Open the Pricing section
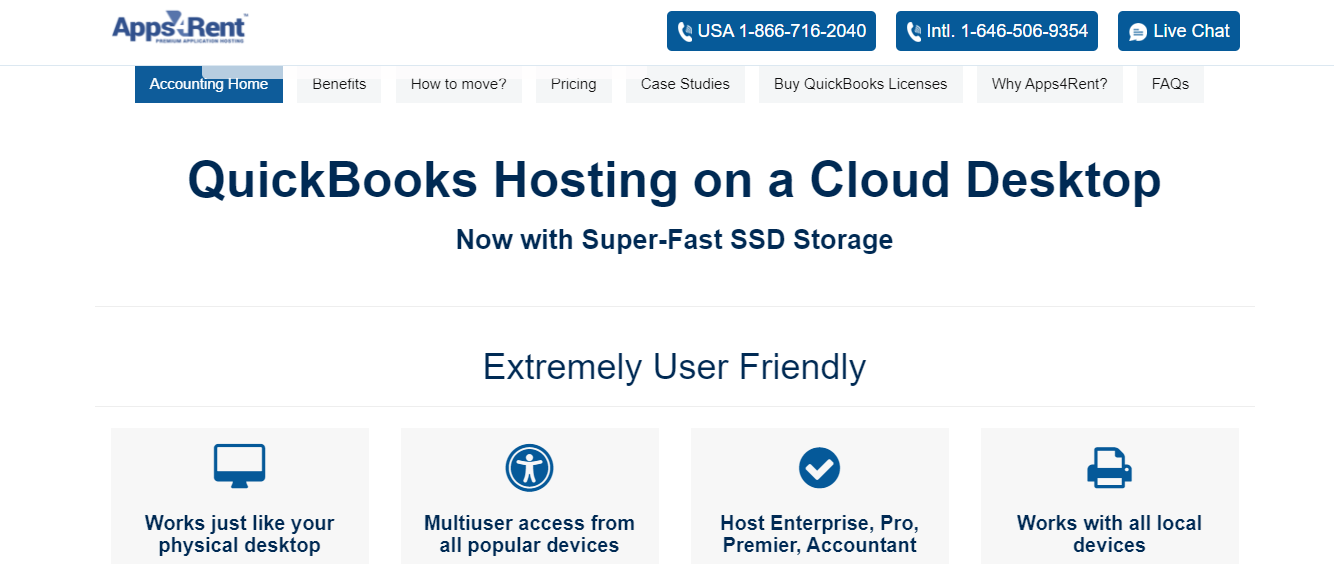 [x=573, y=85]
